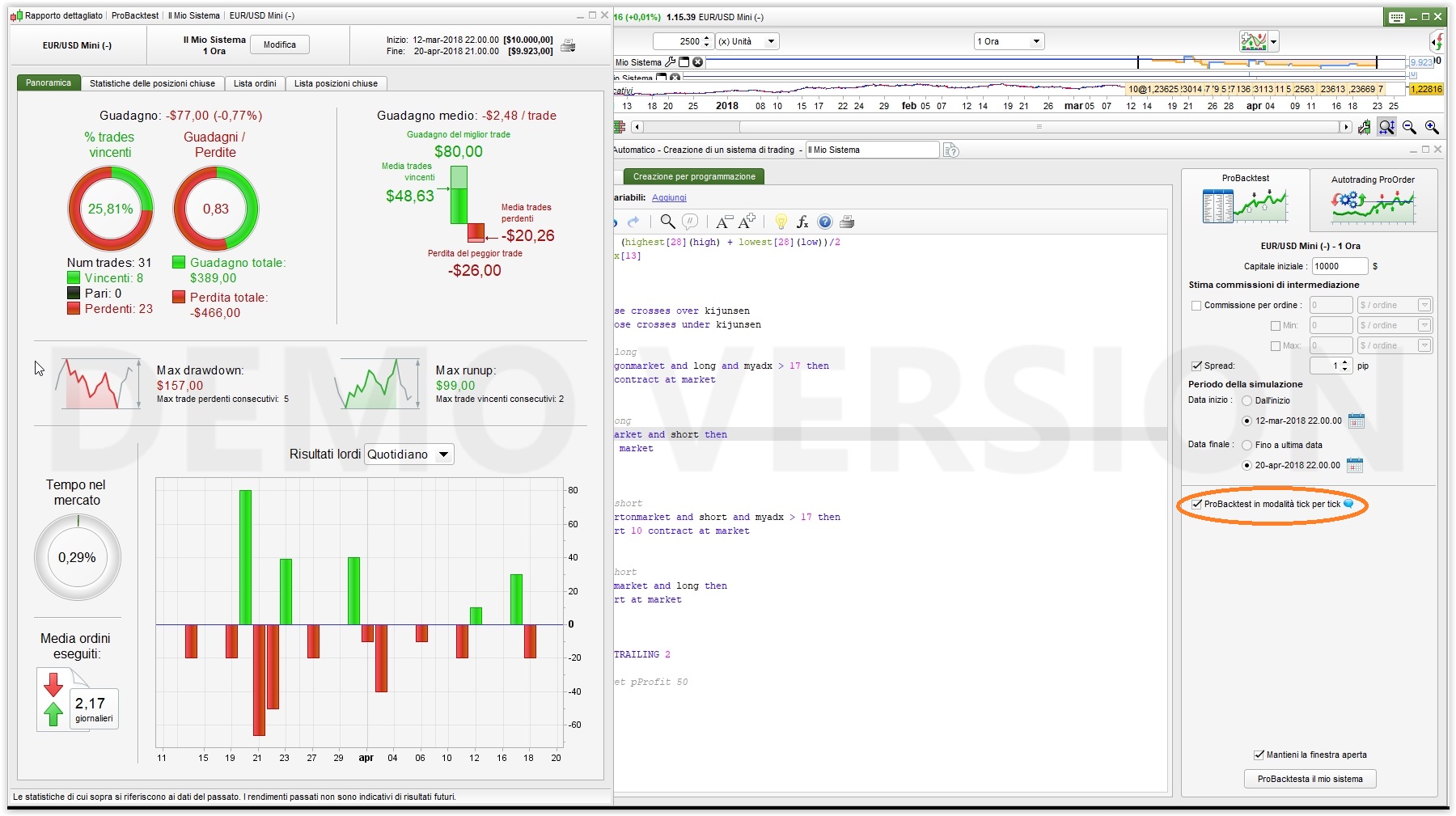1456x816 pixels.
Task: Decrease the code font size
Action: (x=724, y=222)
